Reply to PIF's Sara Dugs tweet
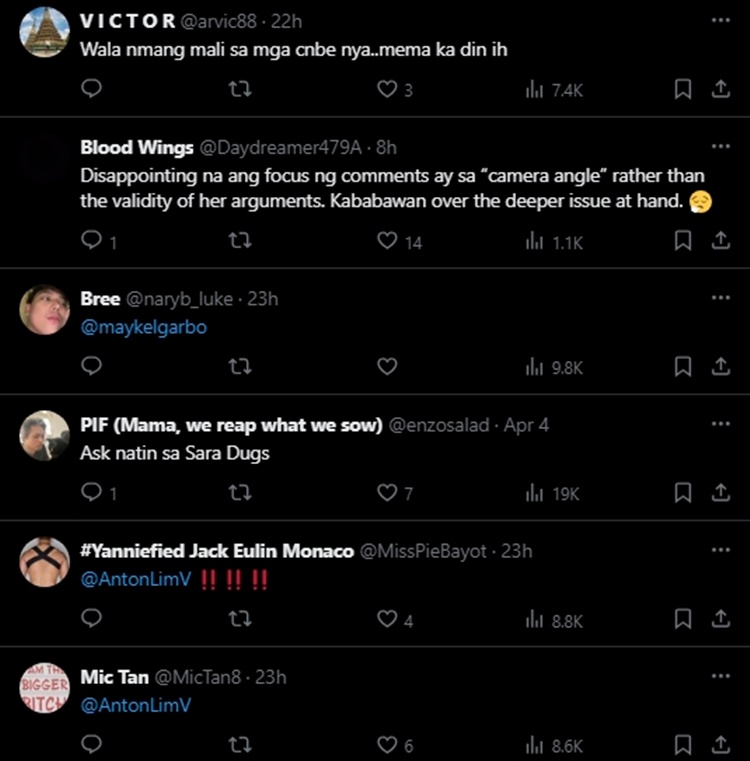Image resolution: width=750 pixels, height=761 pixels. click(x=91, y=493)
